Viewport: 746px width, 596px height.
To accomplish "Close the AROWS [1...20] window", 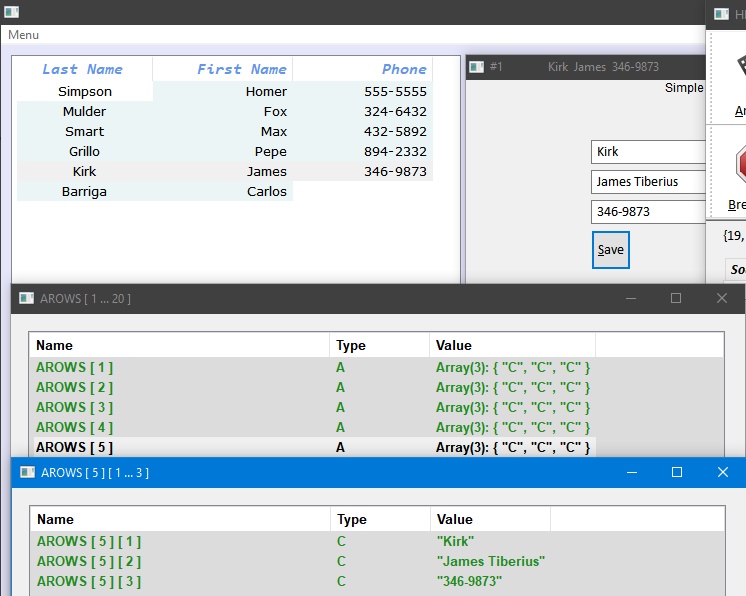I will pyautogui.click(x=722, y=298).
